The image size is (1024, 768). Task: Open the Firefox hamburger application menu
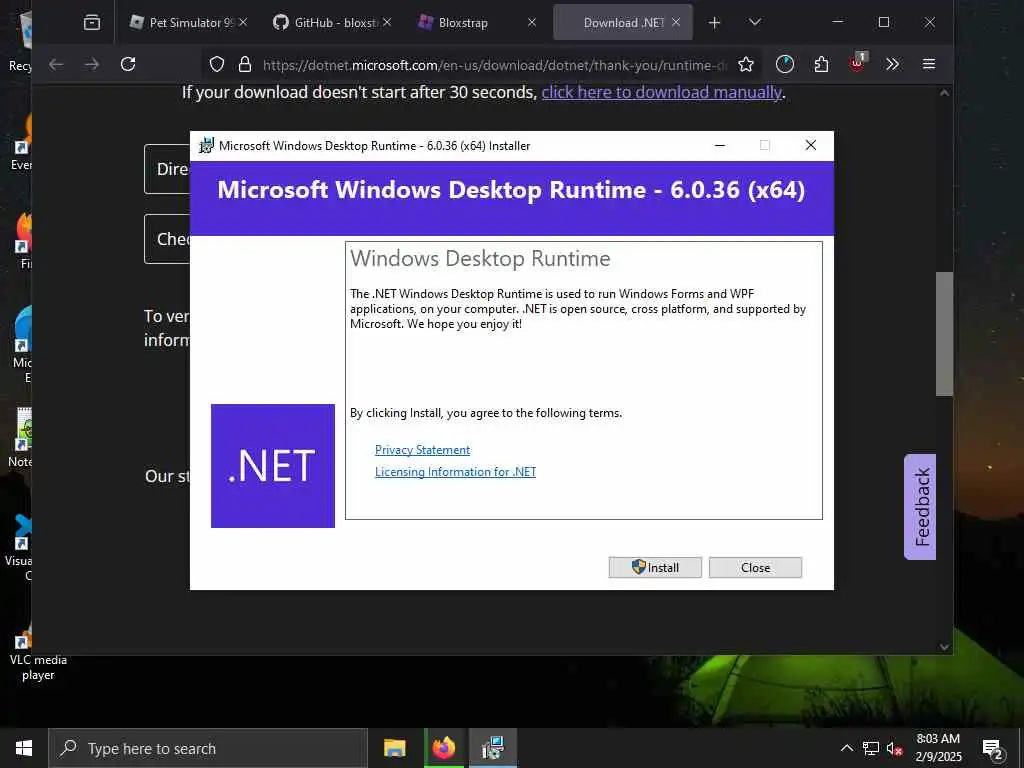pos(929,64)
